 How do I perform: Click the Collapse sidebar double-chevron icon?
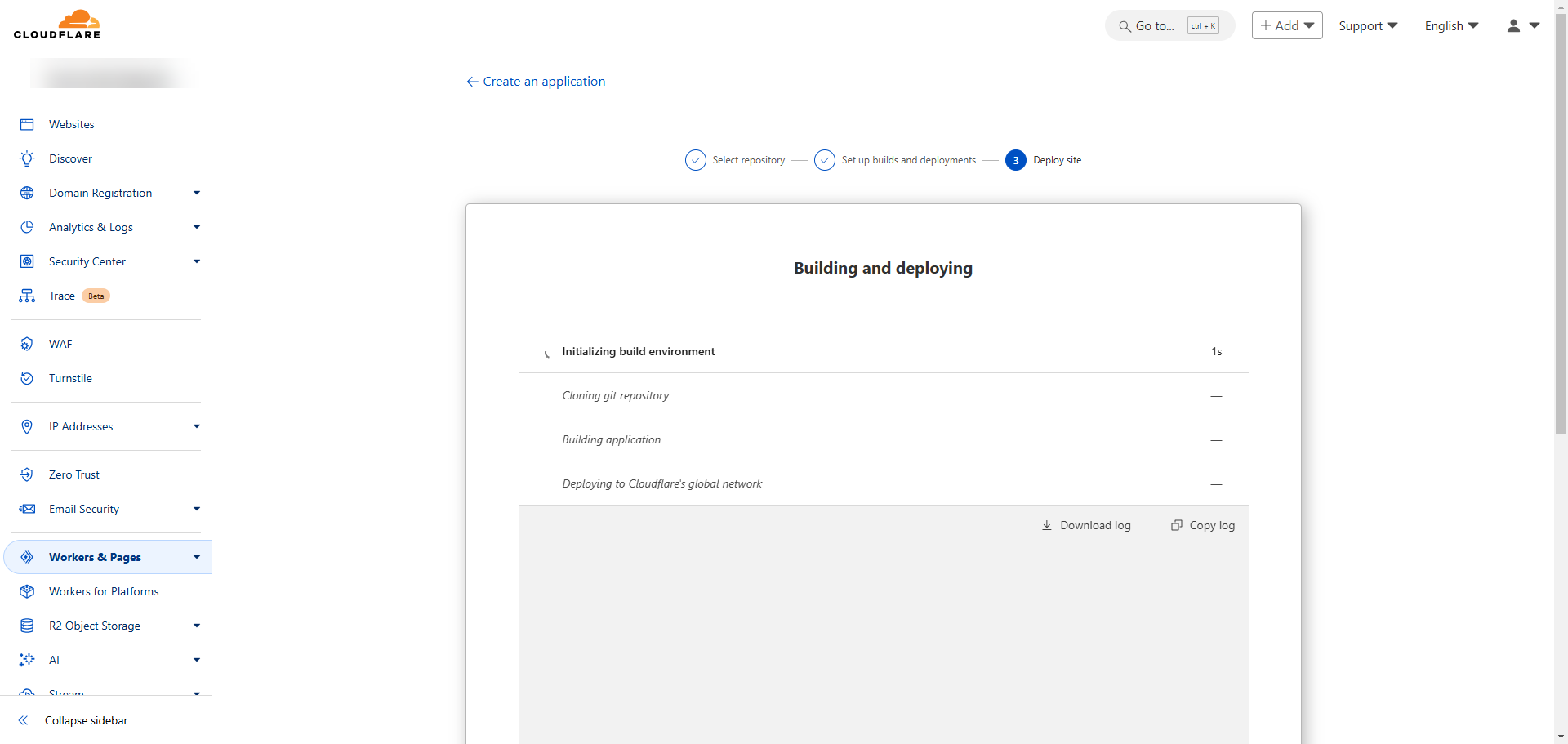[23, 720]
